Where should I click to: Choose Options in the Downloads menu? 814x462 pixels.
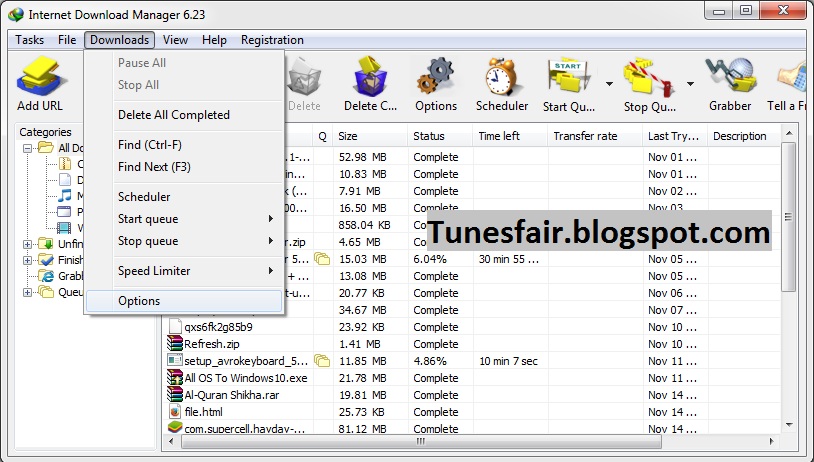[184, 301]
